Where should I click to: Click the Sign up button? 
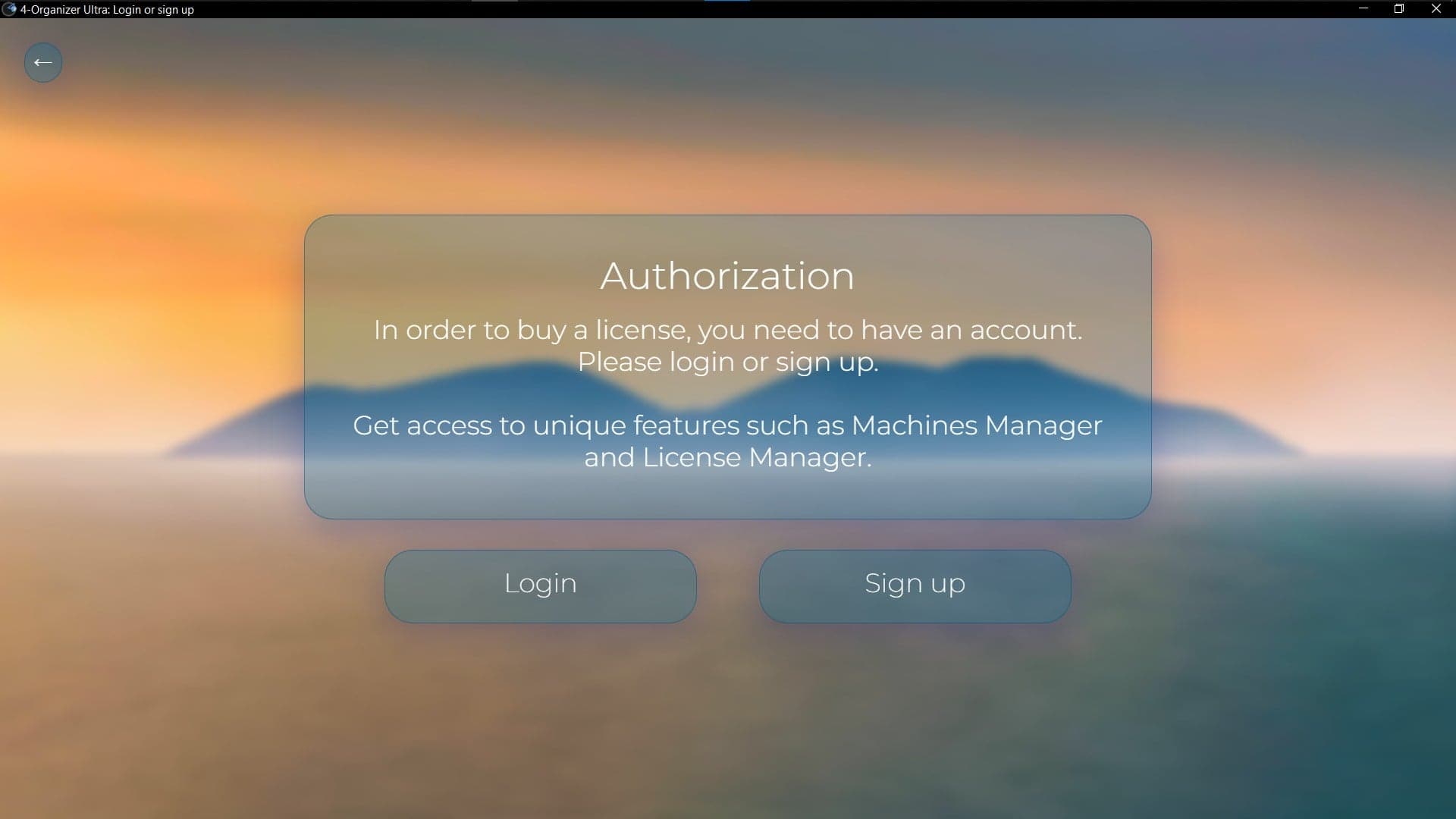pos(914,585)
